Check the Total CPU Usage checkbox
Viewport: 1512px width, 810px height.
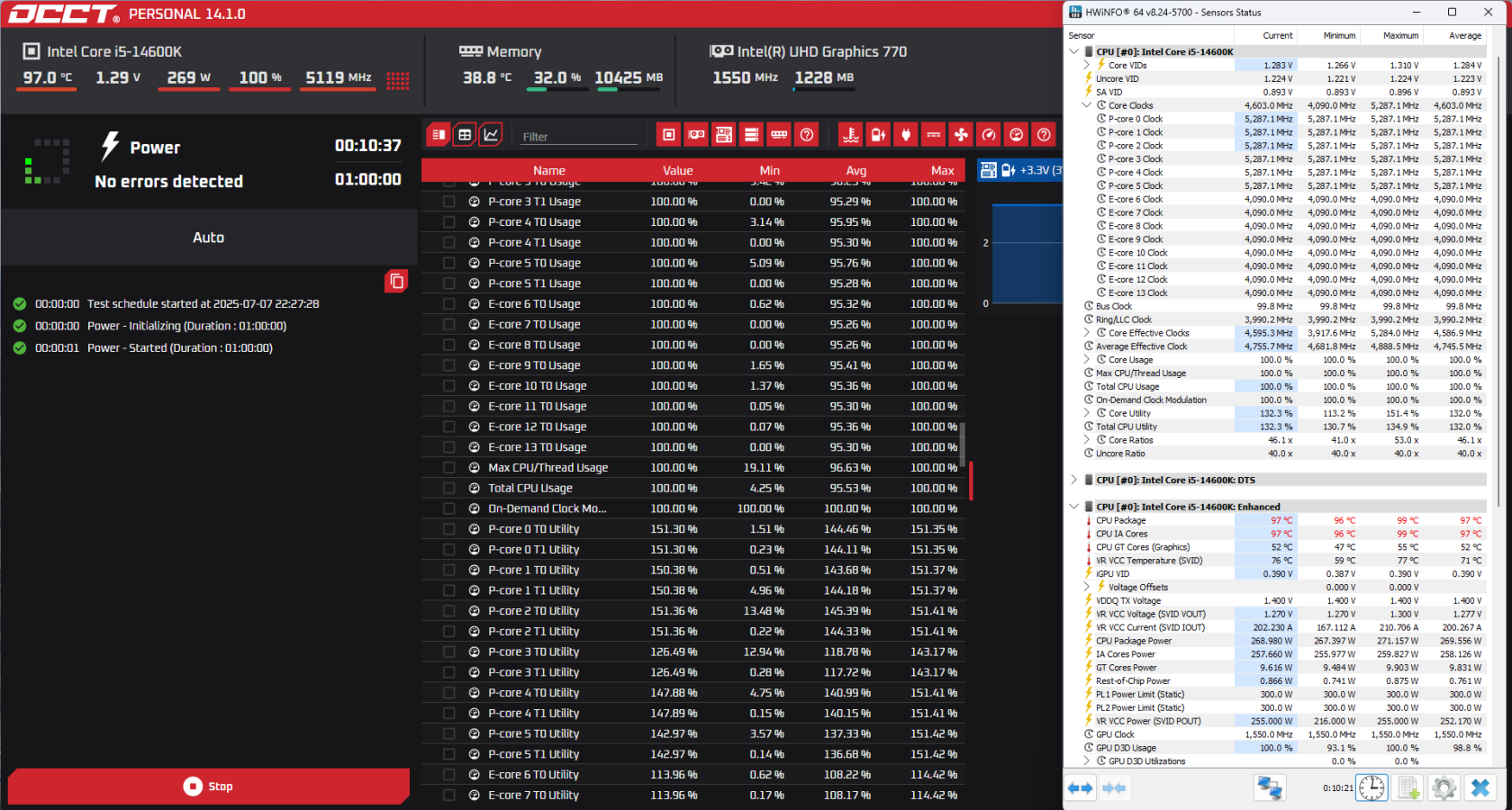click(448, 489)
